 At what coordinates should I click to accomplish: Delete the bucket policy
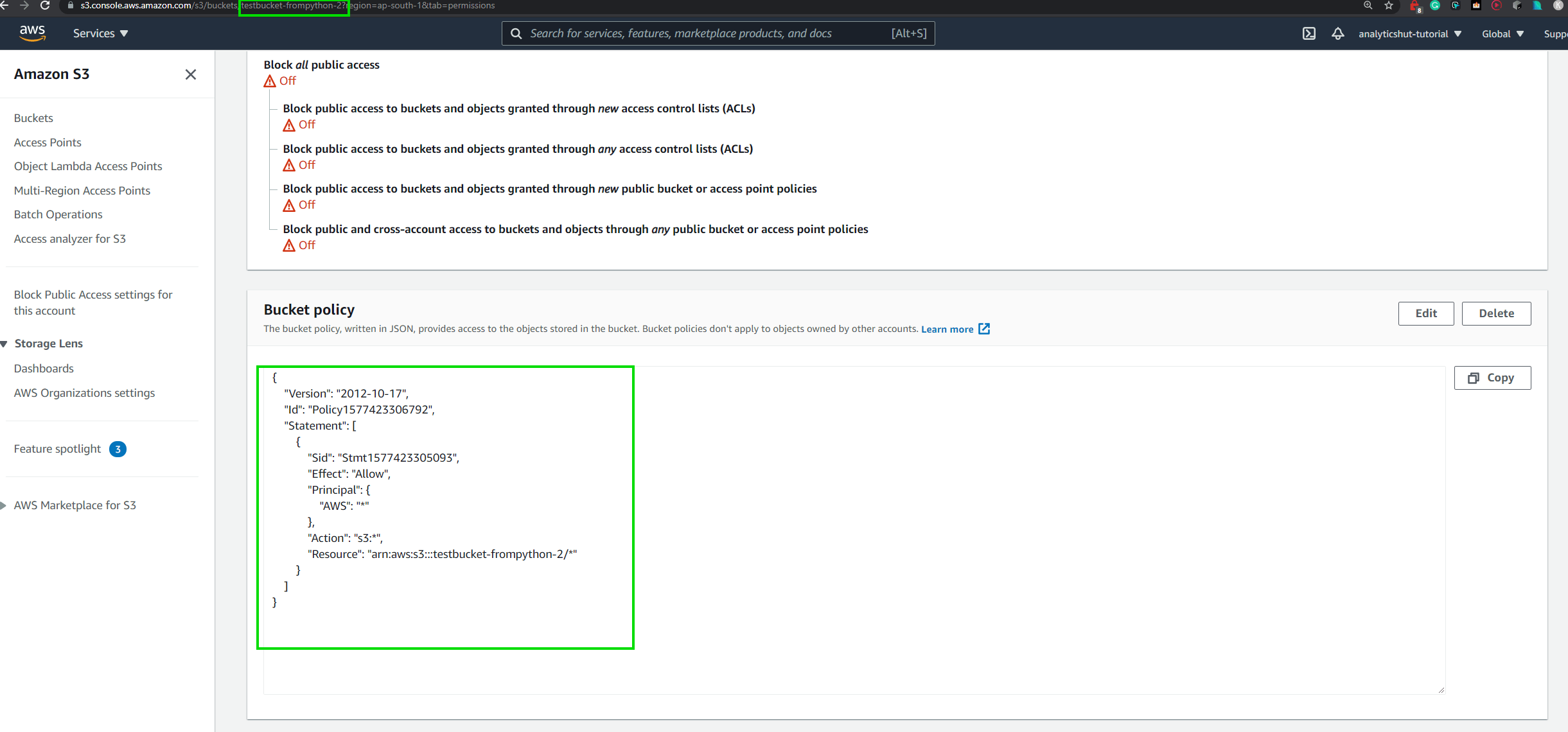[x=1495, y=313]
